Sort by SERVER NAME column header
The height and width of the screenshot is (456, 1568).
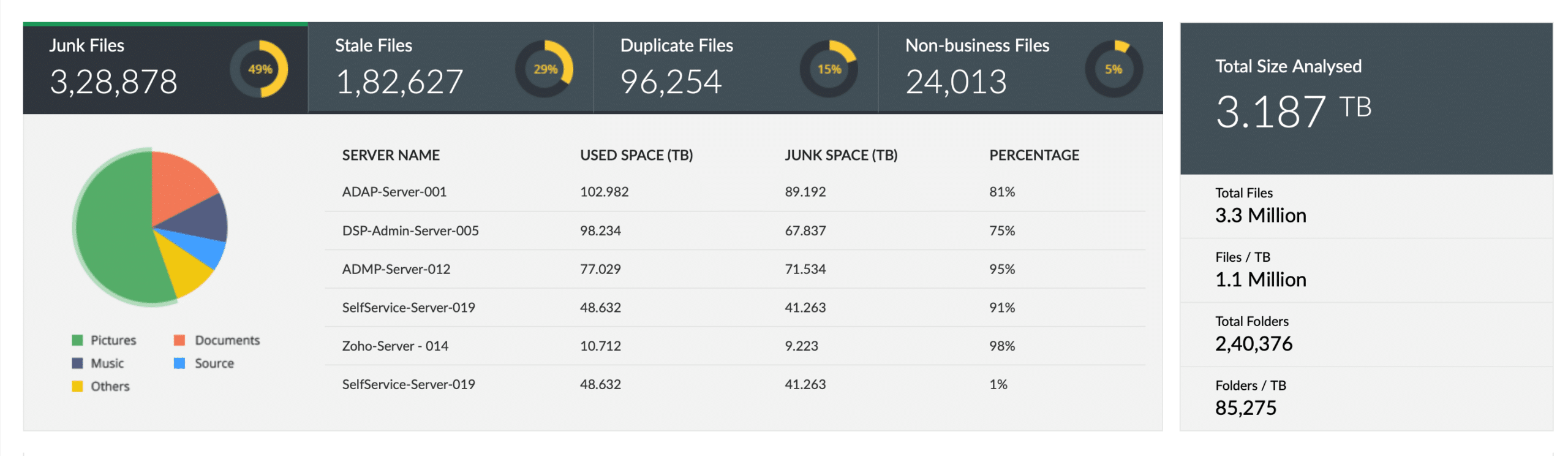tap(391, 155)
